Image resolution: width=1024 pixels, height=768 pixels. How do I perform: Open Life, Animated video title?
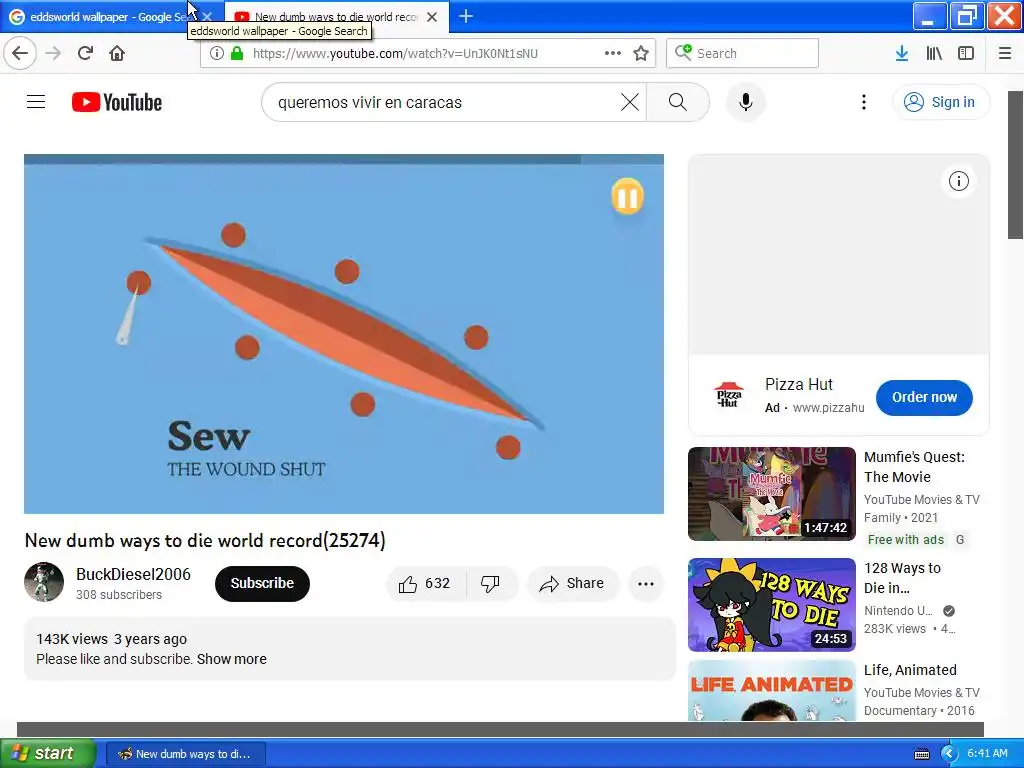coord(910,670)
